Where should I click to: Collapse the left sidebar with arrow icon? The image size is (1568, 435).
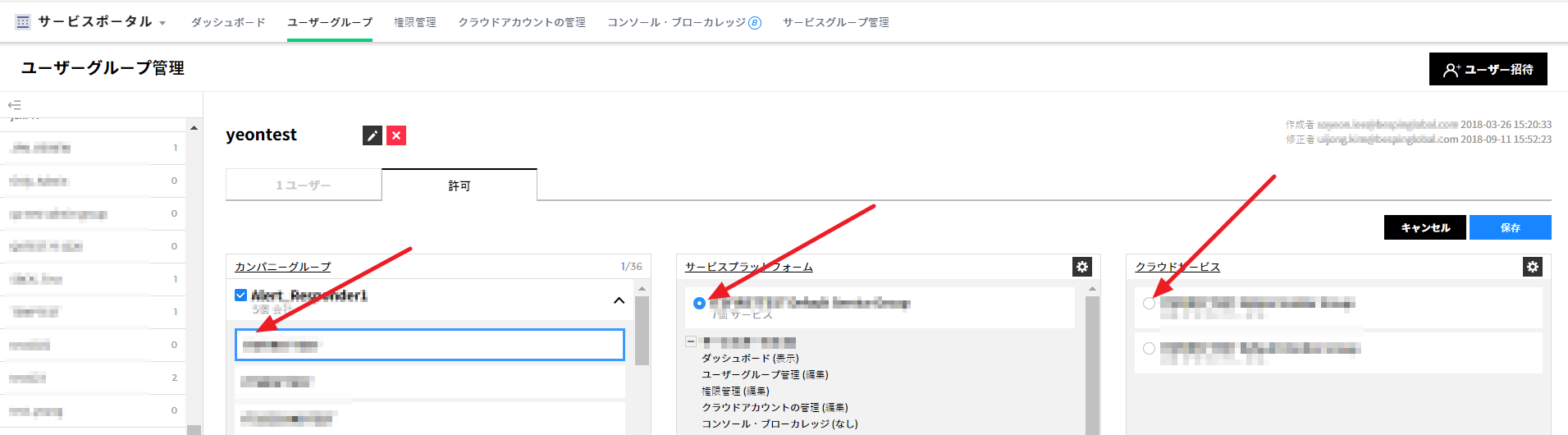pyautogui.click(x=14, y=105)
